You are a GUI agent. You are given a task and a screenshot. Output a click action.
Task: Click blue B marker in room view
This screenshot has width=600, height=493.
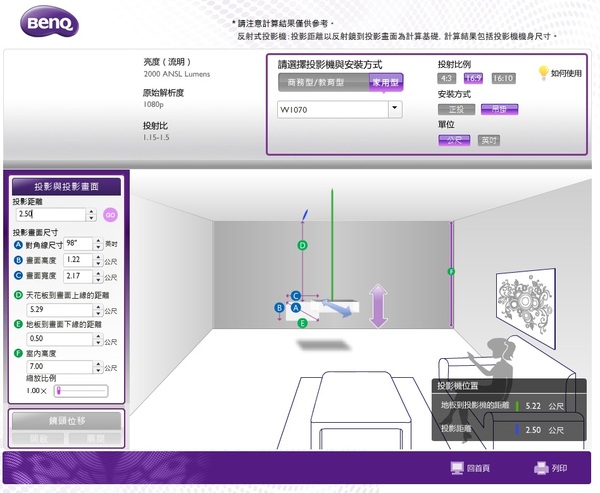click(279, 307)
